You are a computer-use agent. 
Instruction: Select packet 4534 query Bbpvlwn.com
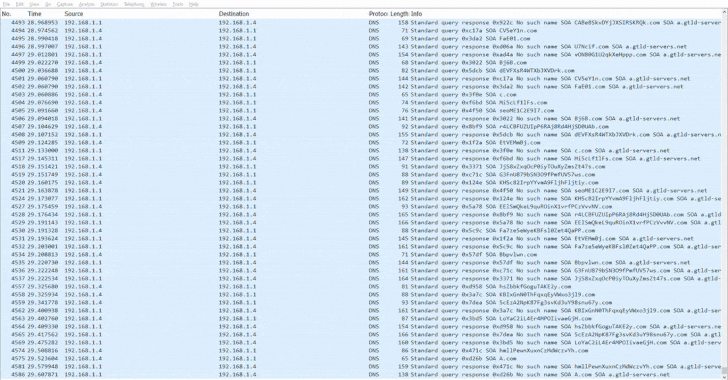pyautogui.click(x=361, y=255)
